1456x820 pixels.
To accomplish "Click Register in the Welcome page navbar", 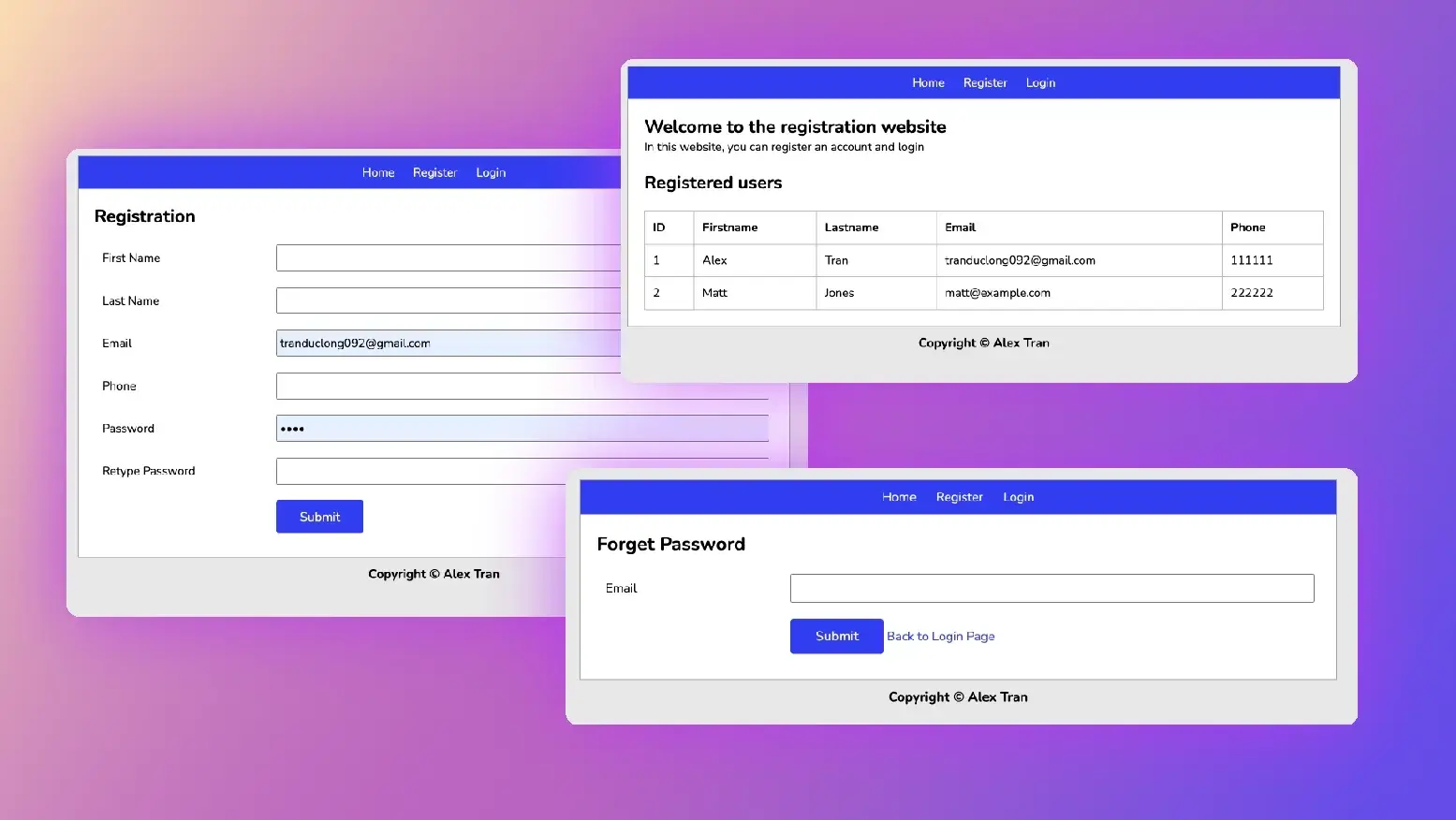I will (x=985, y=82).
